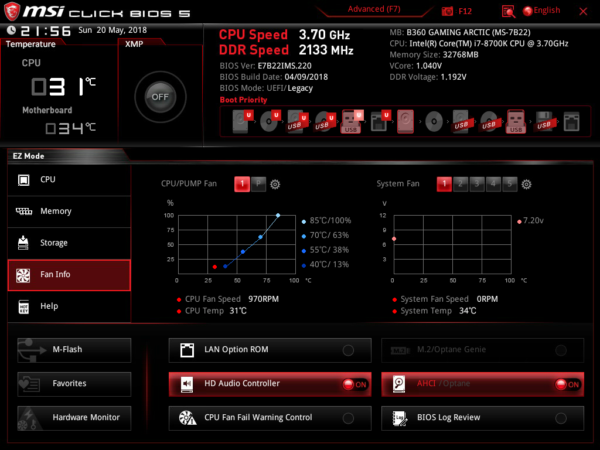
Task: Select System Fan button 3
Action: tap(477, 184)
